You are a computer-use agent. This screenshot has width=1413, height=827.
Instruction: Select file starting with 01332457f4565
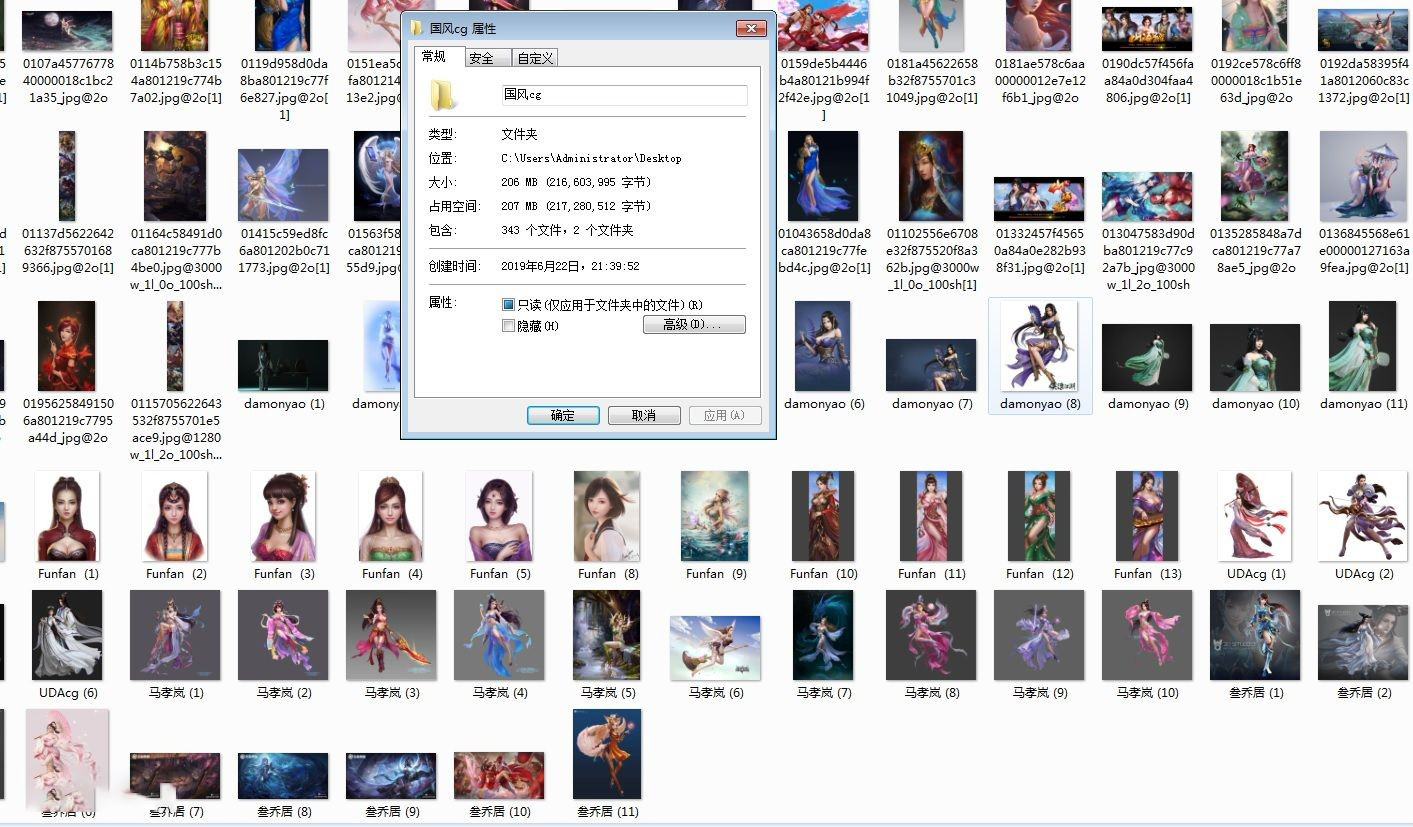1039,199
